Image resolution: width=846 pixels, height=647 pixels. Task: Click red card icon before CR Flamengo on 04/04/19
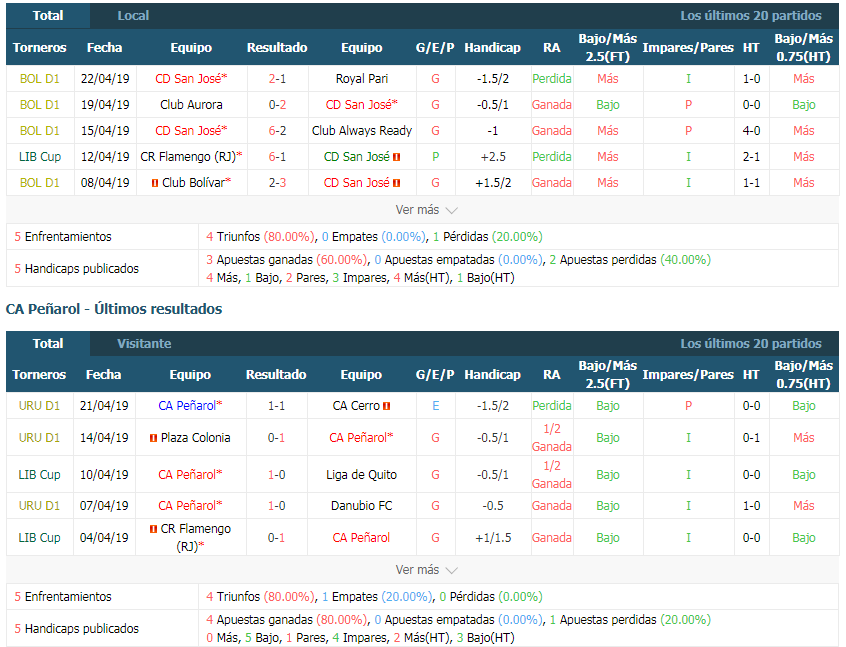tap(153, 529)
